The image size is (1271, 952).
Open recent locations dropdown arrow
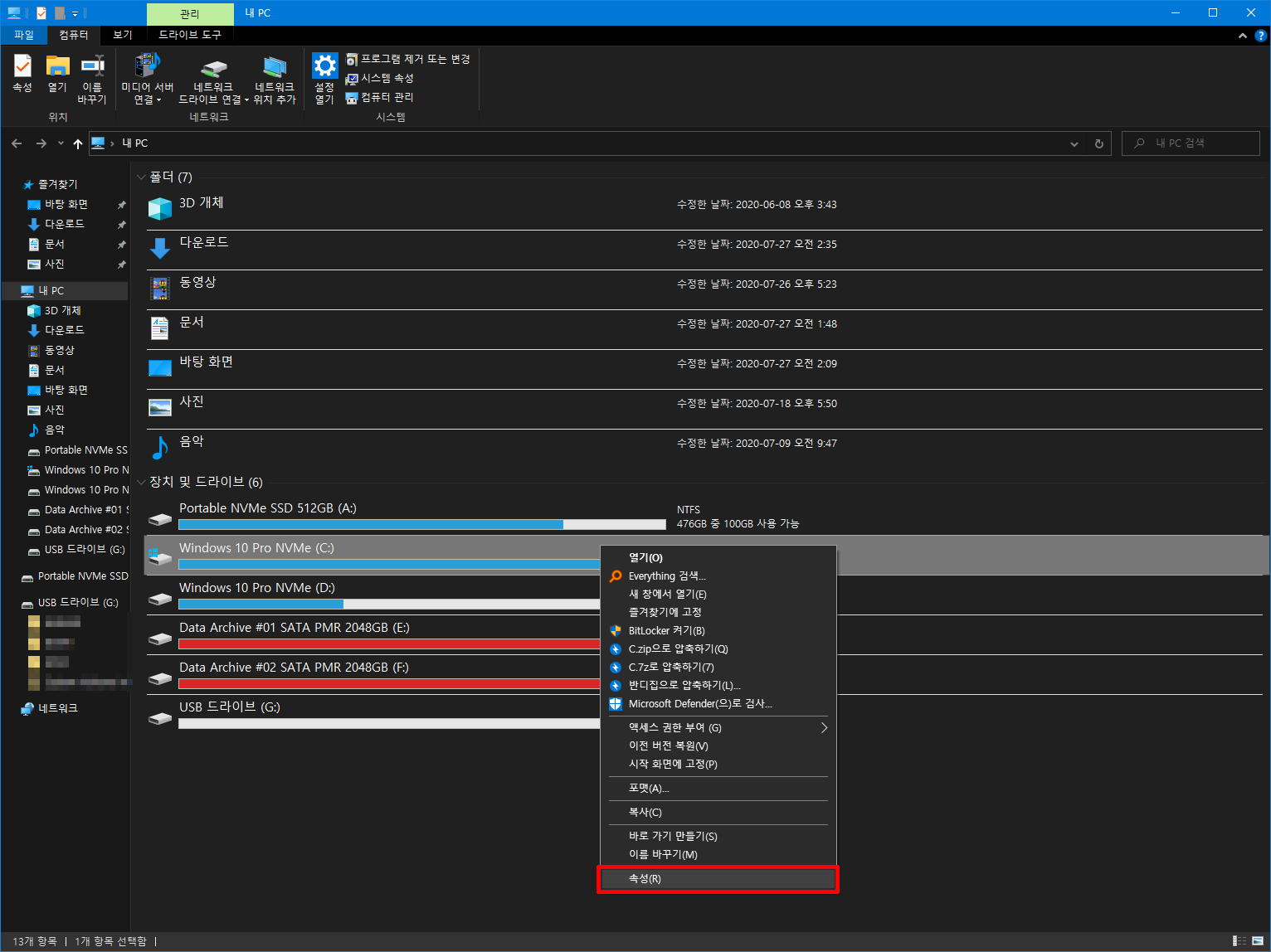61,143
